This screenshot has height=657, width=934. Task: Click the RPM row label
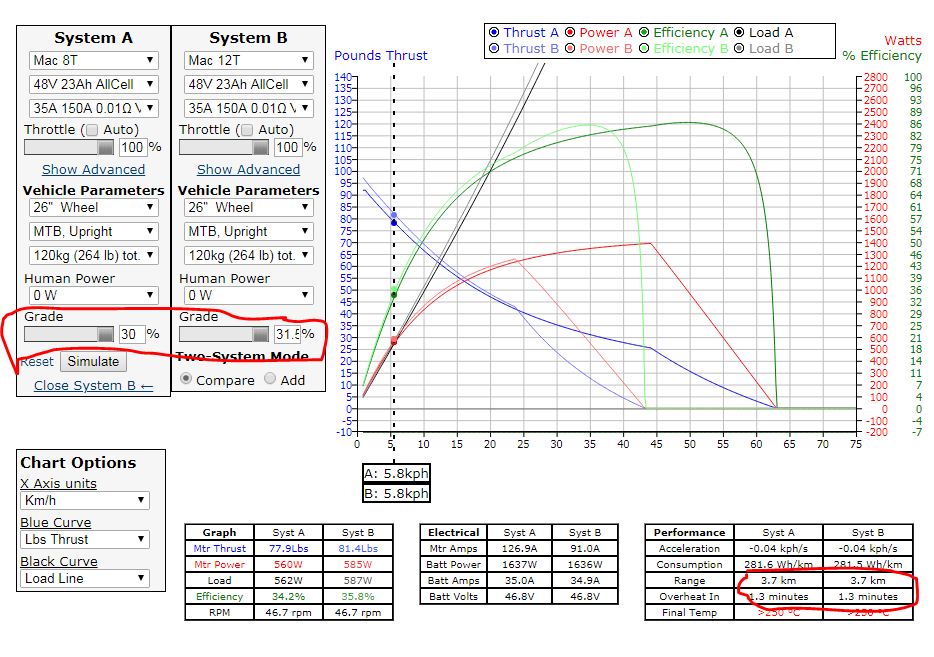point(219,612)
